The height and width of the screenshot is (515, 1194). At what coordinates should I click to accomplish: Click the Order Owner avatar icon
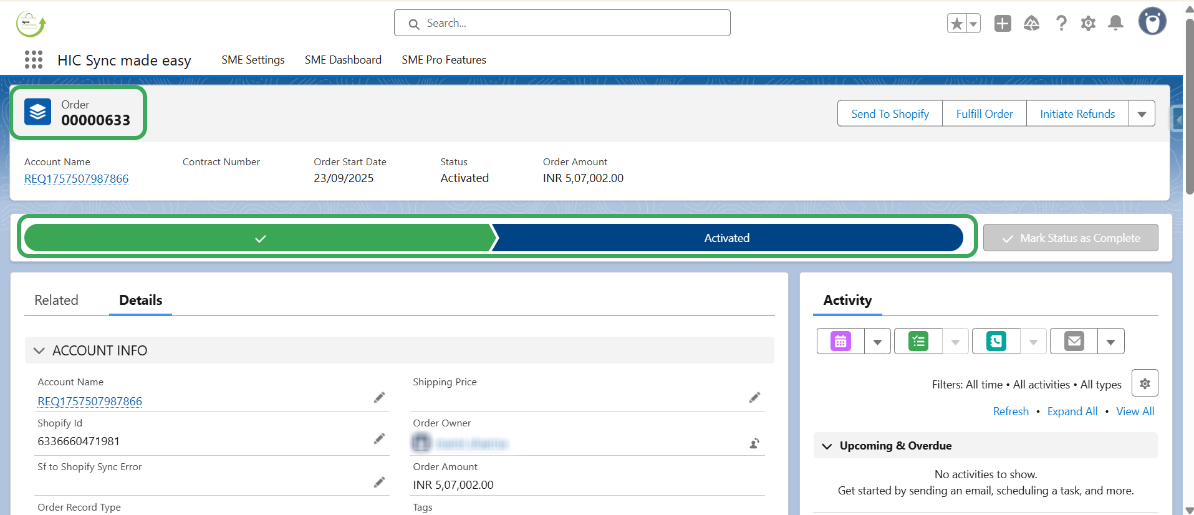click(420, 442)
